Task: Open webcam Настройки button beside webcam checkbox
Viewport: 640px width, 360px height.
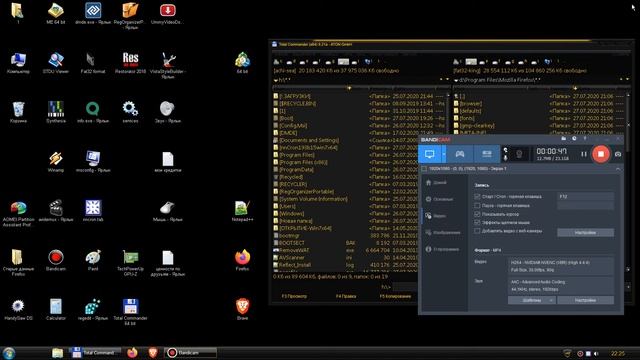Action: tap(585, 233)
